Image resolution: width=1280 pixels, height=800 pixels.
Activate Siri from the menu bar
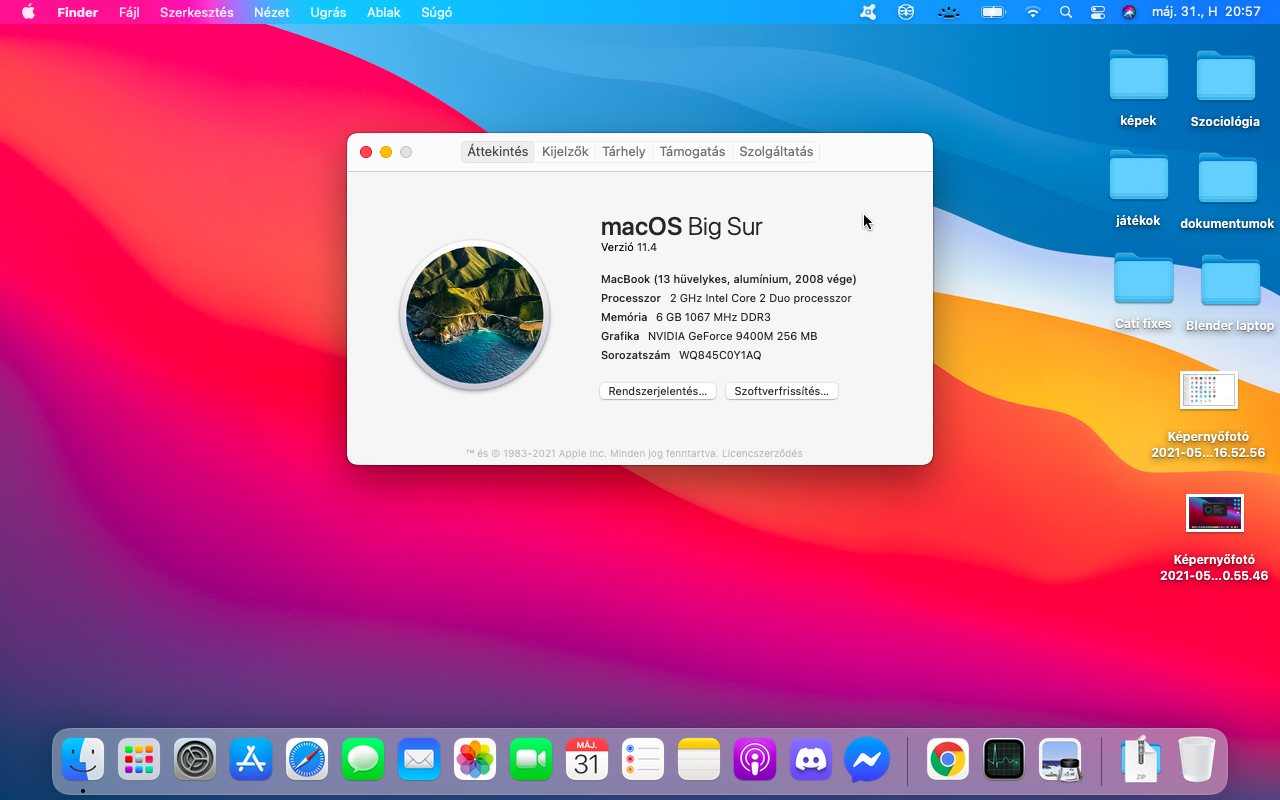coord(1129,12)
